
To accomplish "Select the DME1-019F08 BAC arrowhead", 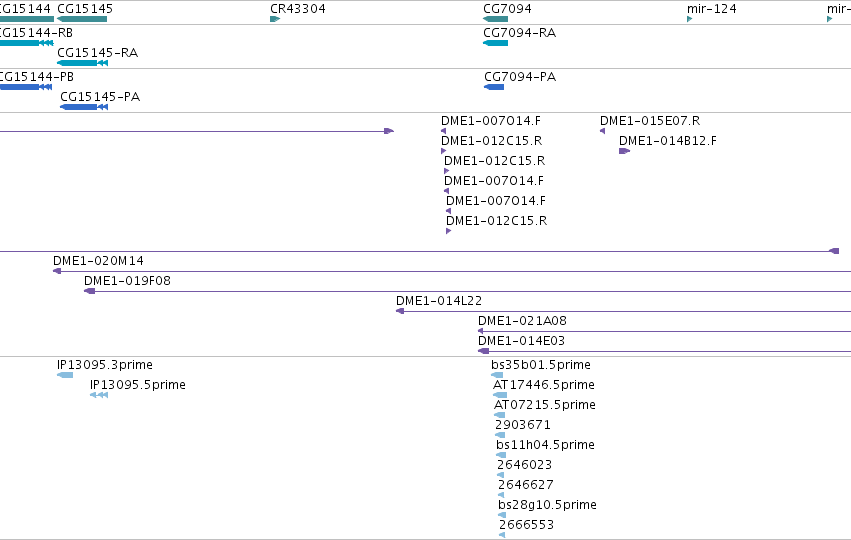I will coord(90,291).
